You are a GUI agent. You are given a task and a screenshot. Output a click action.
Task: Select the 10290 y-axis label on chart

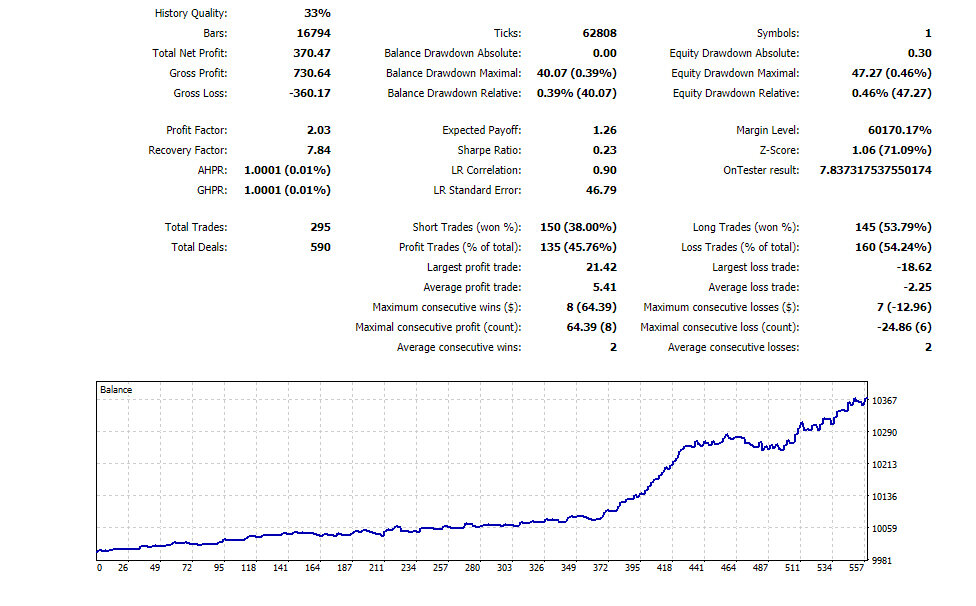click(884, 432)
